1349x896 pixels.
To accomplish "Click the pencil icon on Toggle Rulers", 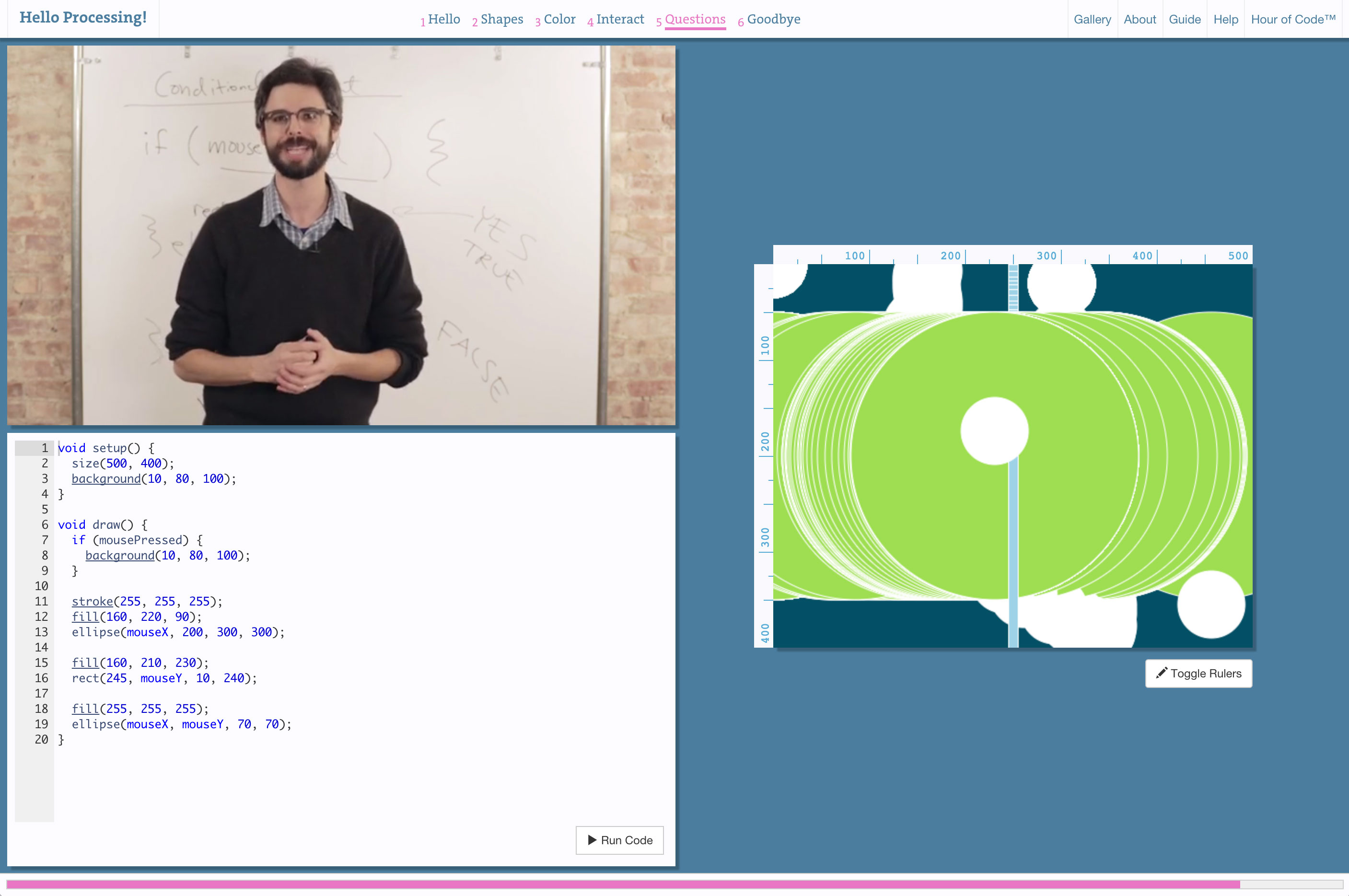I will 1161,673.
